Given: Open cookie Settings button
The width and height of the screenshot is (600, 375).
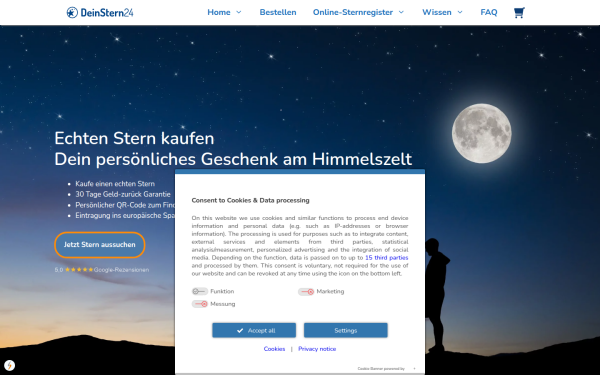Looking at the screenshot, I should [346, 330].
